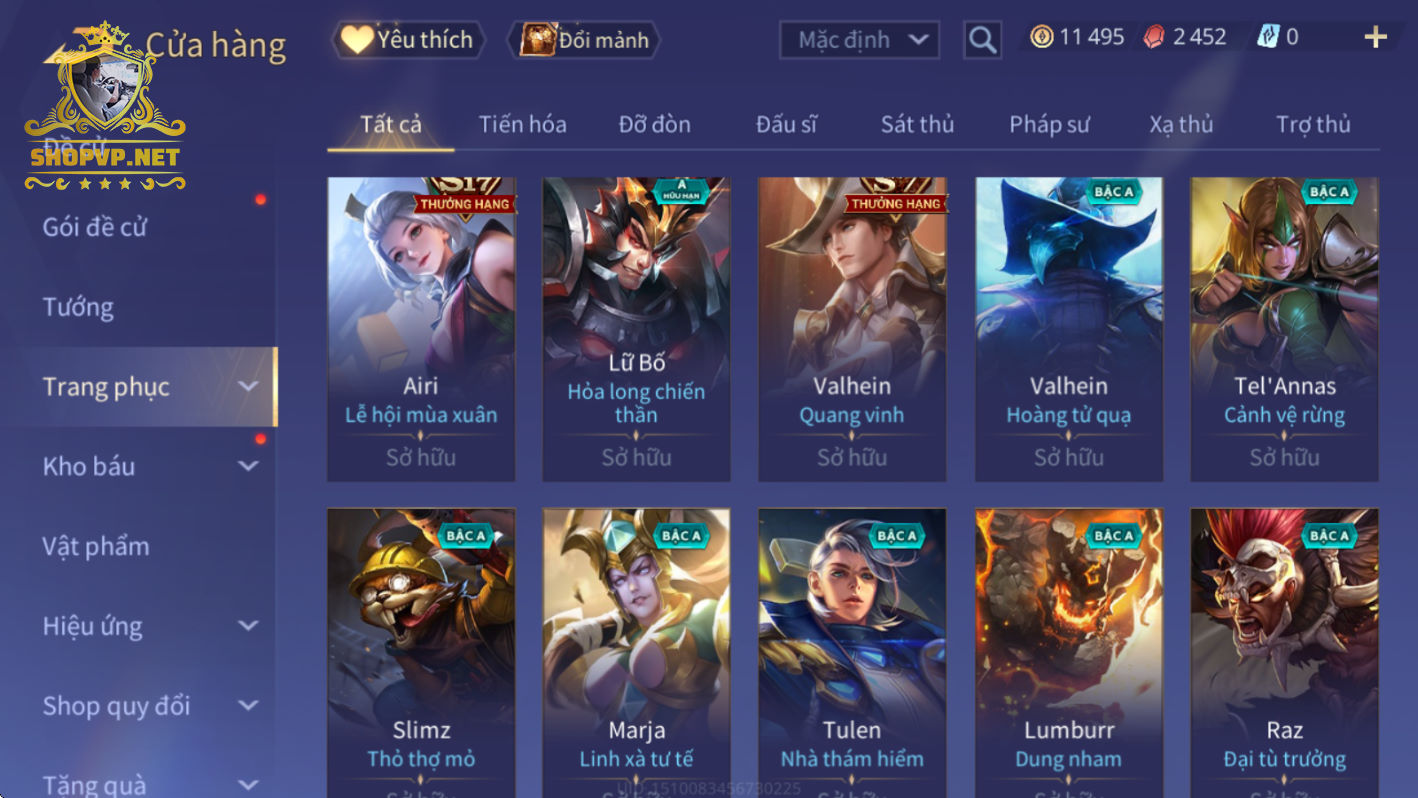Click the gold coin icon

pyautogui.click(x=1042, y=38)
